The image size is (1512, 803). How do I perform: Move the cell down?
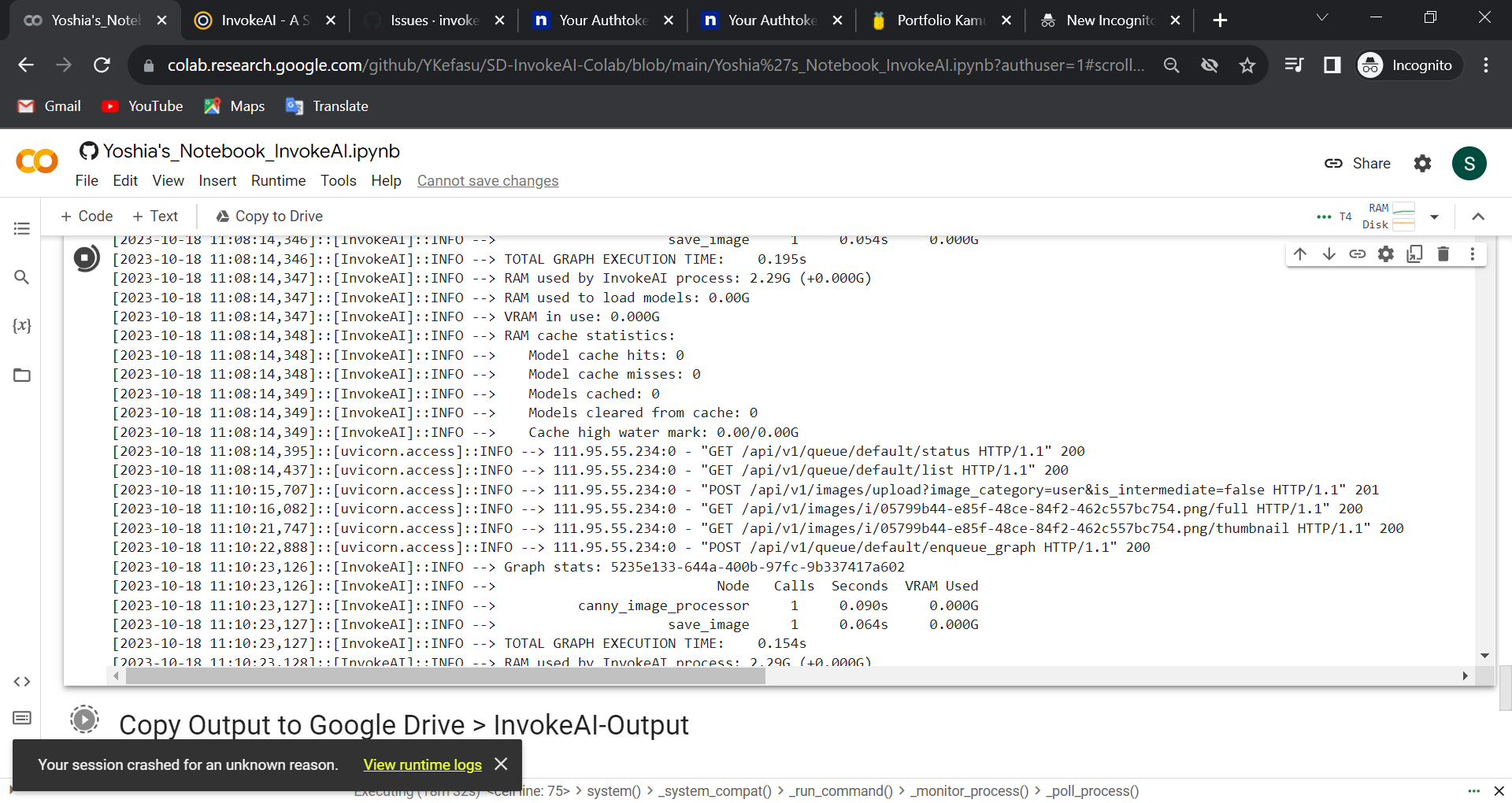coord(1329,253)
